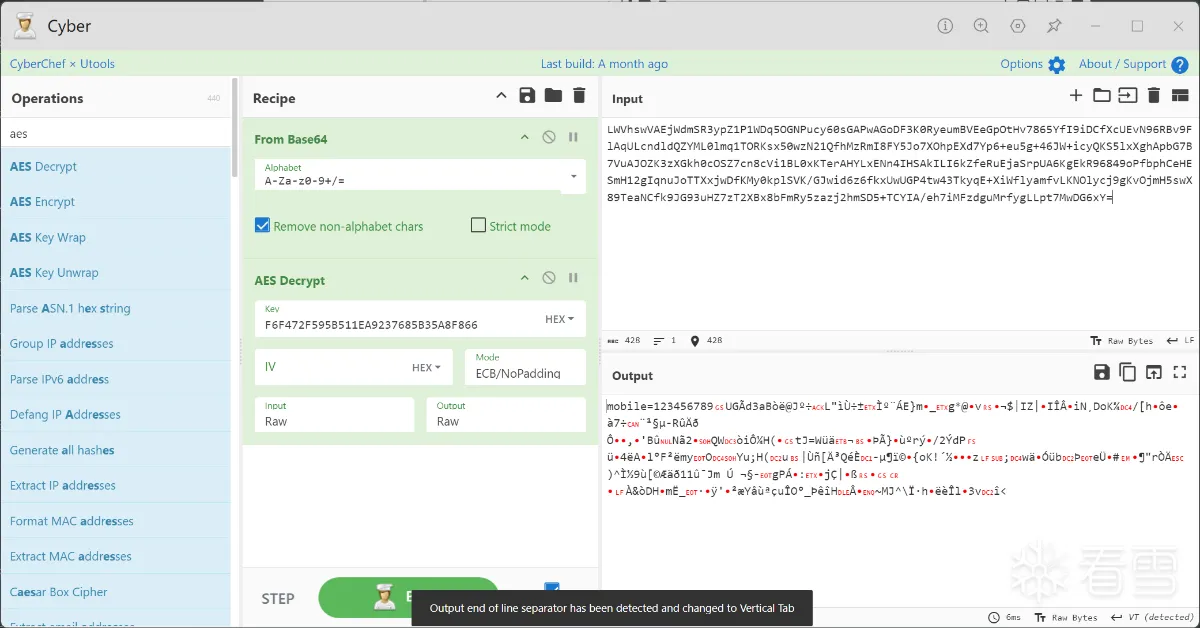Collapse the From Base64 operation

[x=524, y=138]
